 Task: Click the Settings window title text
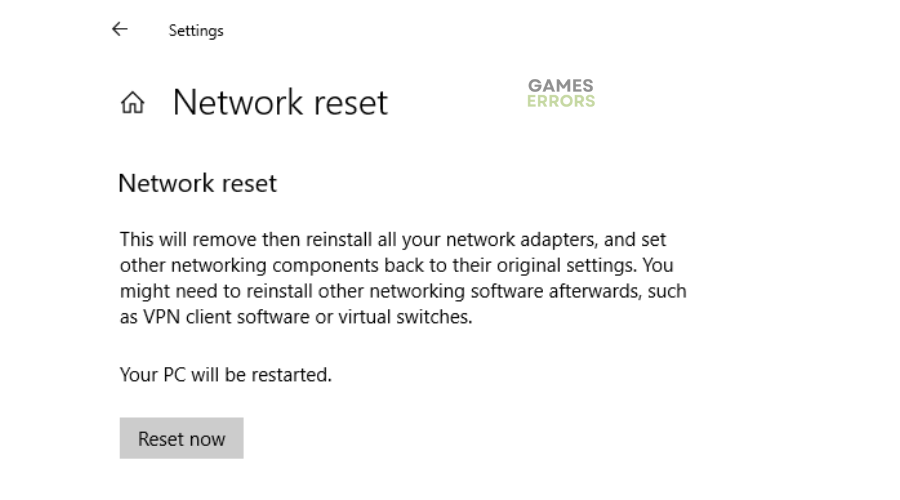pyautogui.click(x=196, y=30)
